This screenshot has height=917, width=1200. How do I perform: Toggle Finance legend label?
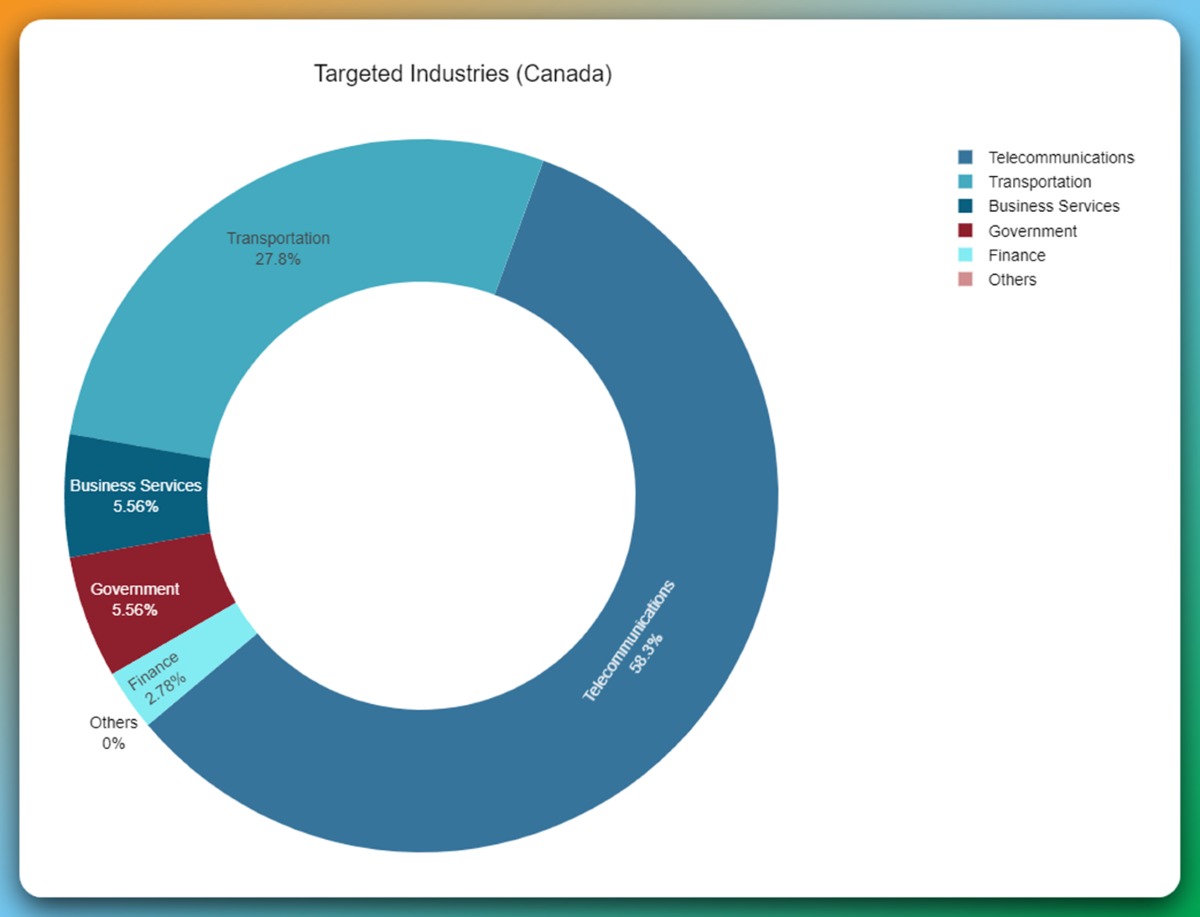[x=1017, y=255]
